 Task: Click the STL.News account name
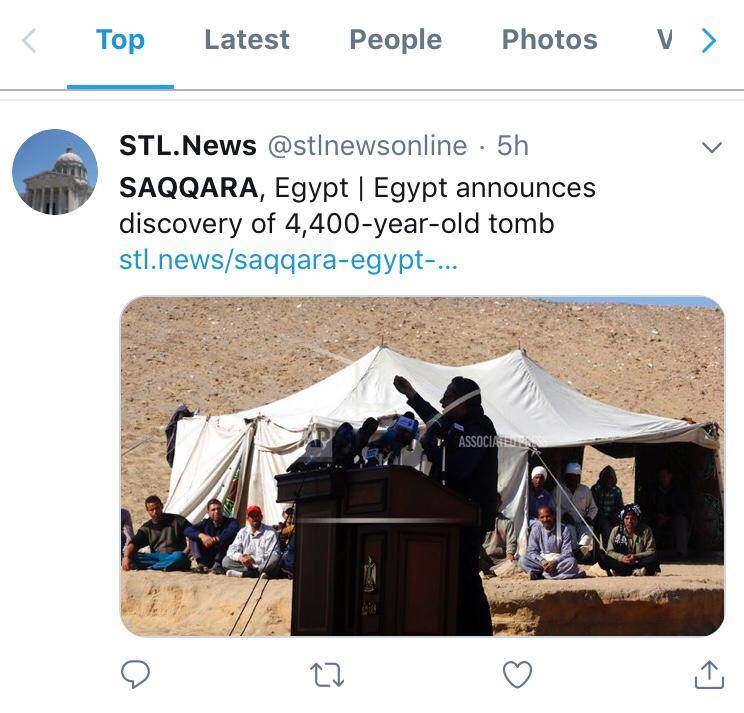coord(188,146)
